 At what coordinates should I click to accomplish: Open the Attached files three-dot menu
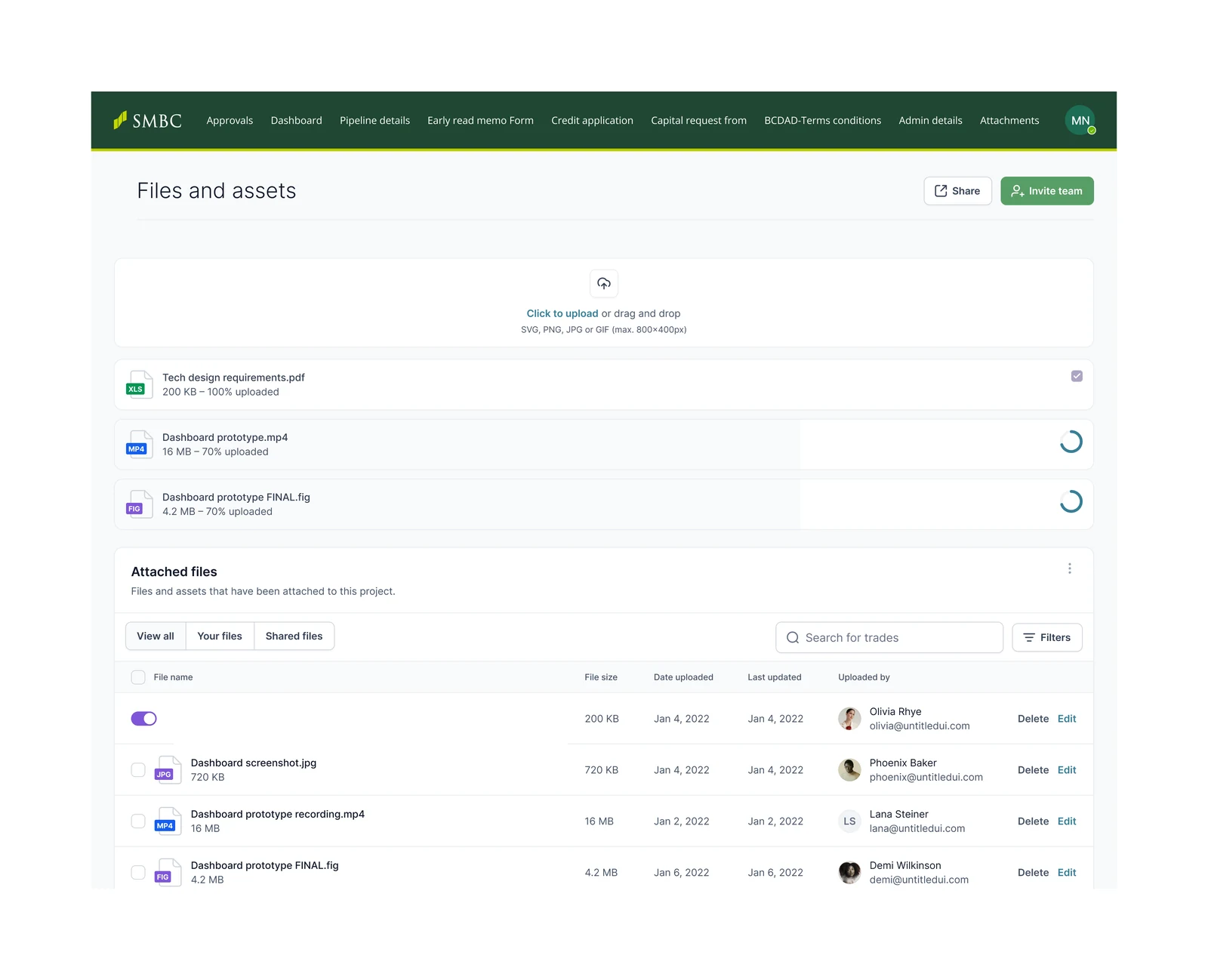pos(1069,569)
